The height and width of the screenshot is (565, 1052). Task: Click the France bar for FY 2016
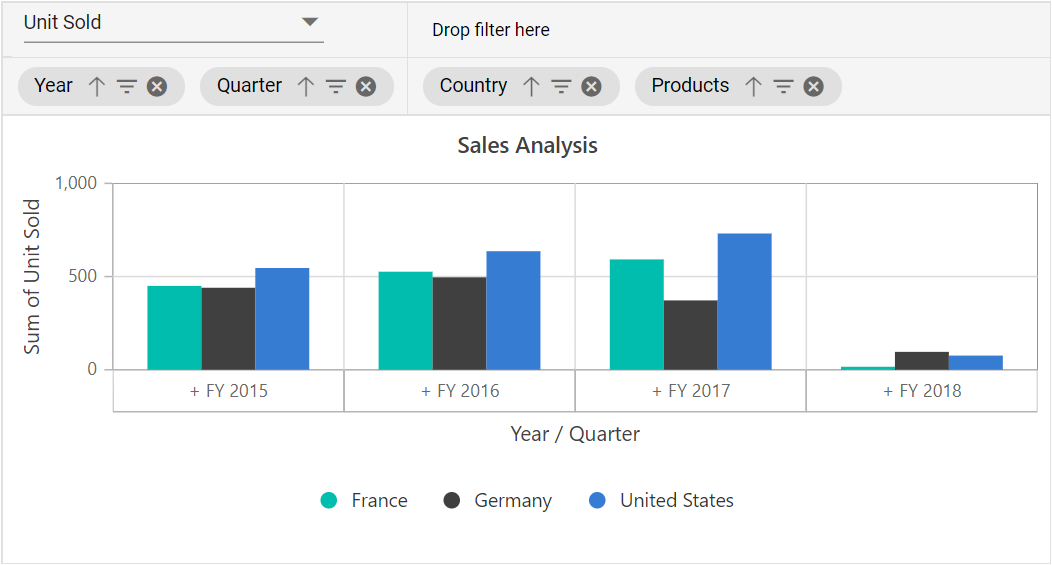[x=405, y=321]
